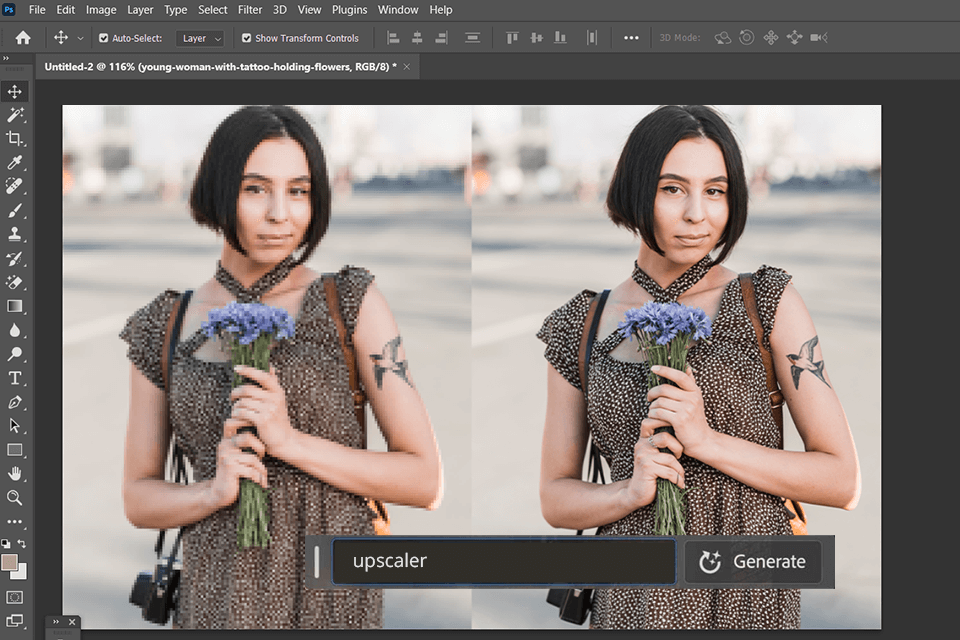Open the Help menu

click(441, 10)
